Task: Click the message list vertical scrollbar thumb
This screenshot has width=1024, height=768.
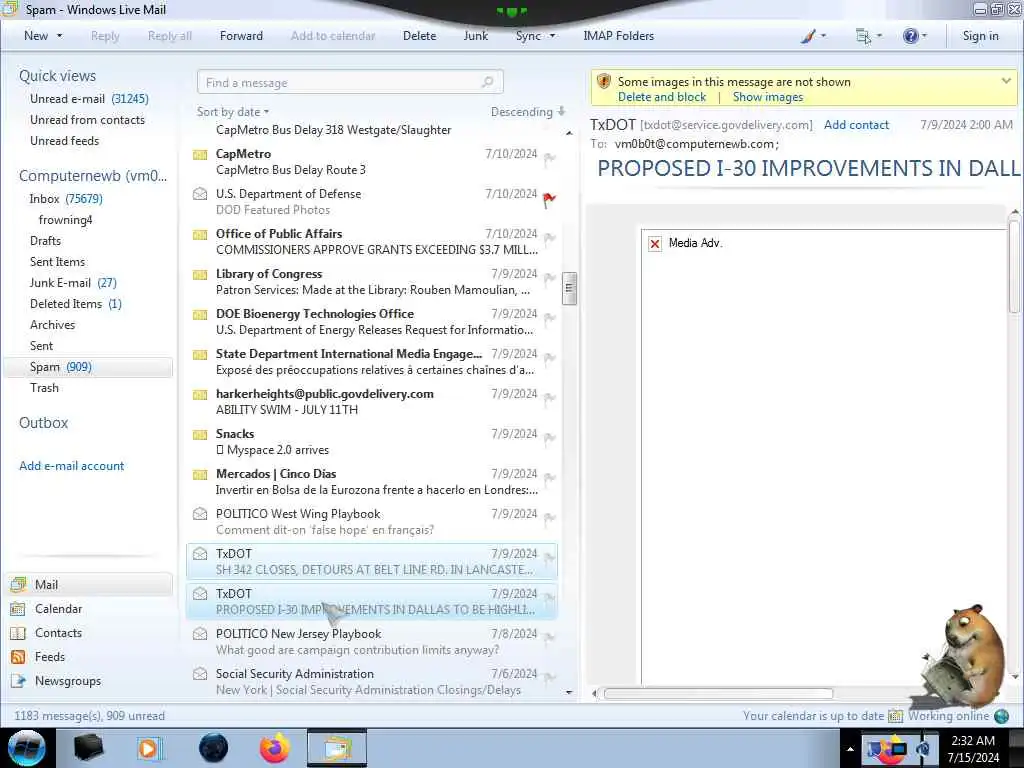Action: 569,288
